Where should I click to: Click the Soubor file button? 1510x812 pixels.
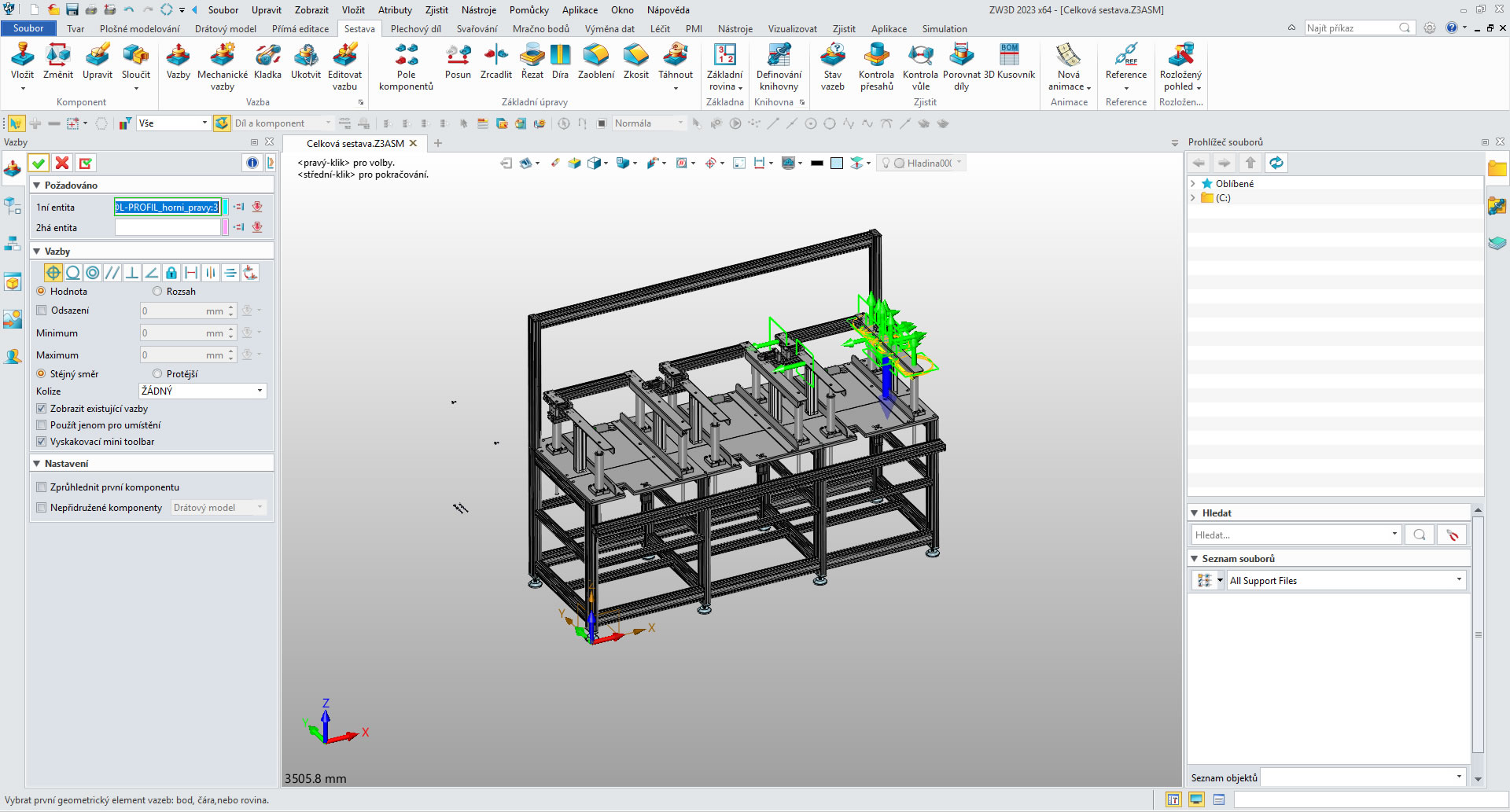[x=28, y=28]
